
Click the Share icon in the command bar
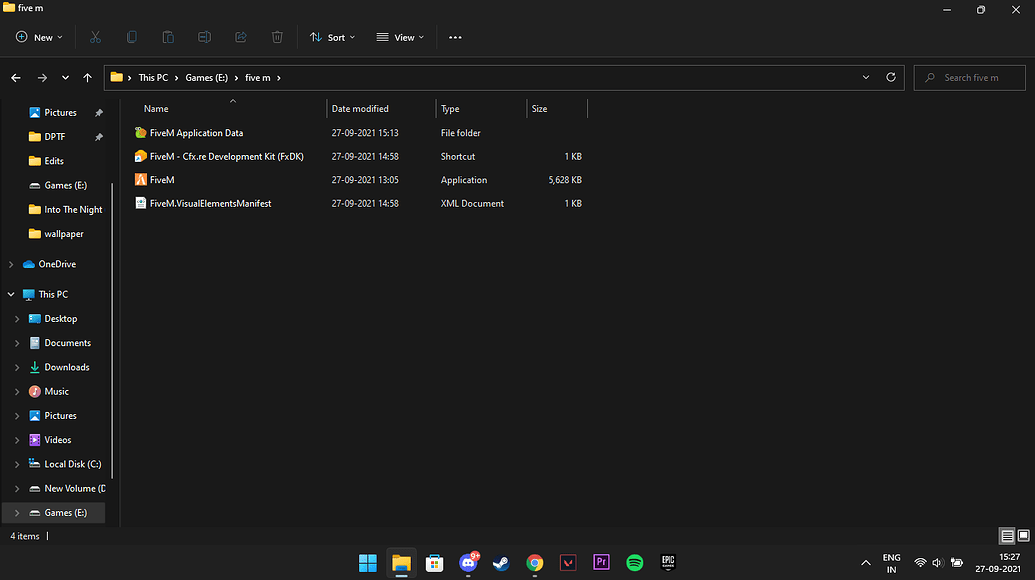[240, 37]
